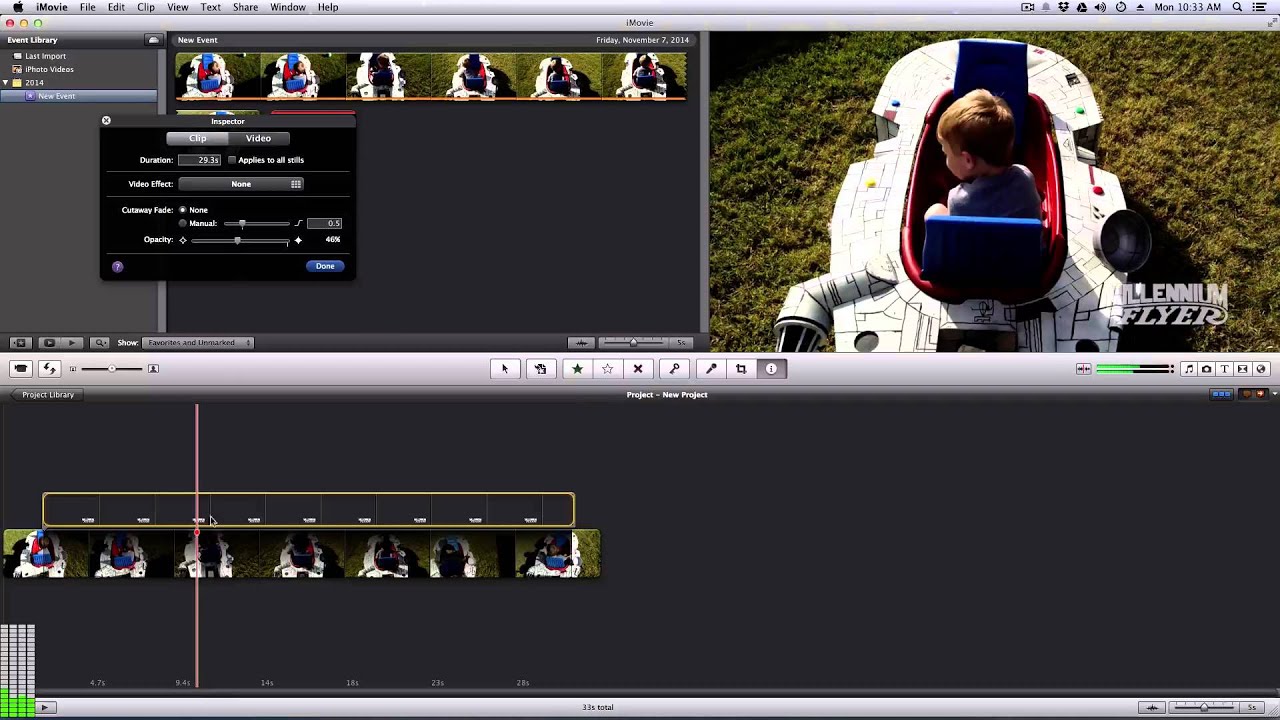Click Done in Inspector
1280x720 pixels.
tap(325, 266)
